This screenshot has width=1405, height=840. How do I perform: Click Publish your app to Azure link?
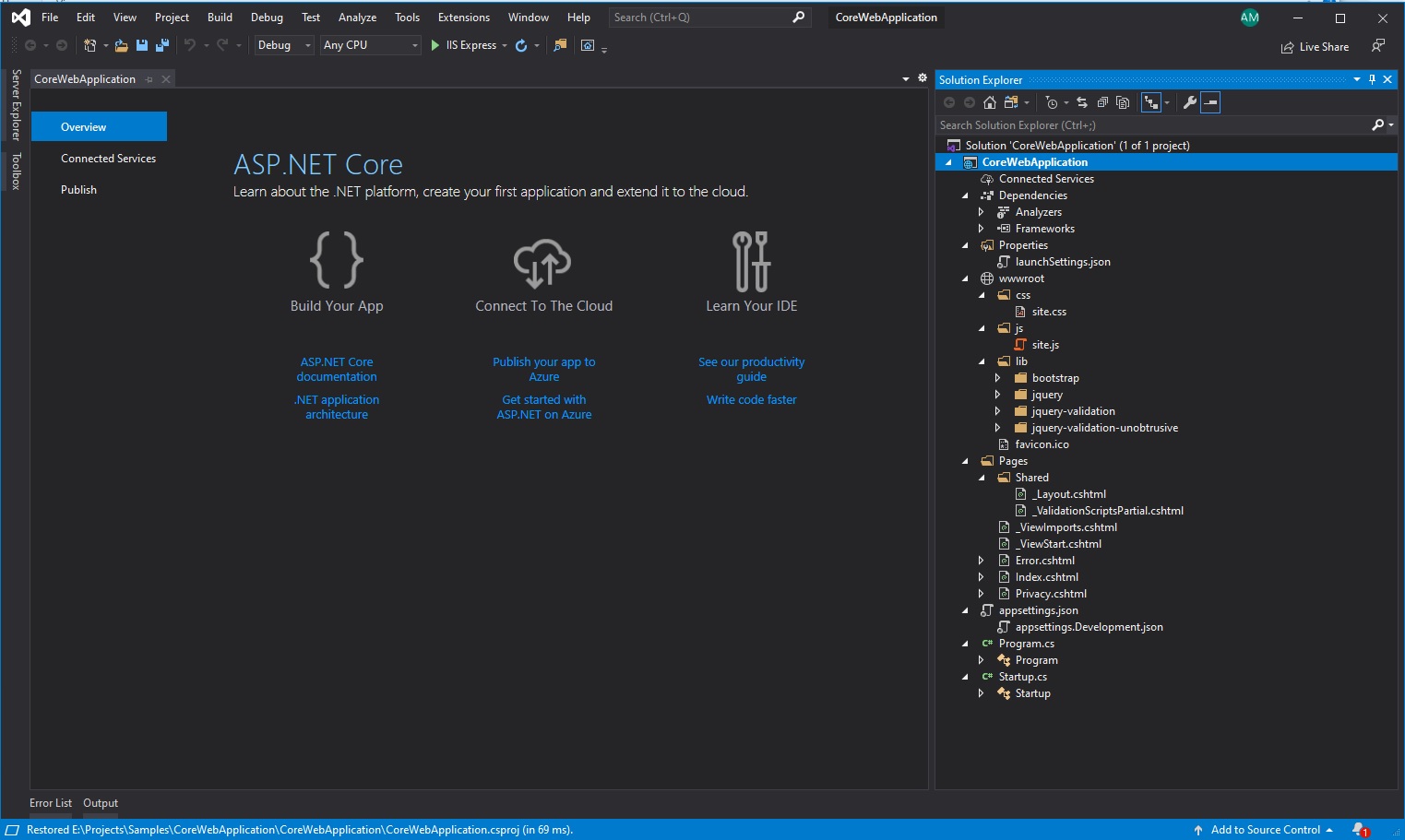point(544,370)
